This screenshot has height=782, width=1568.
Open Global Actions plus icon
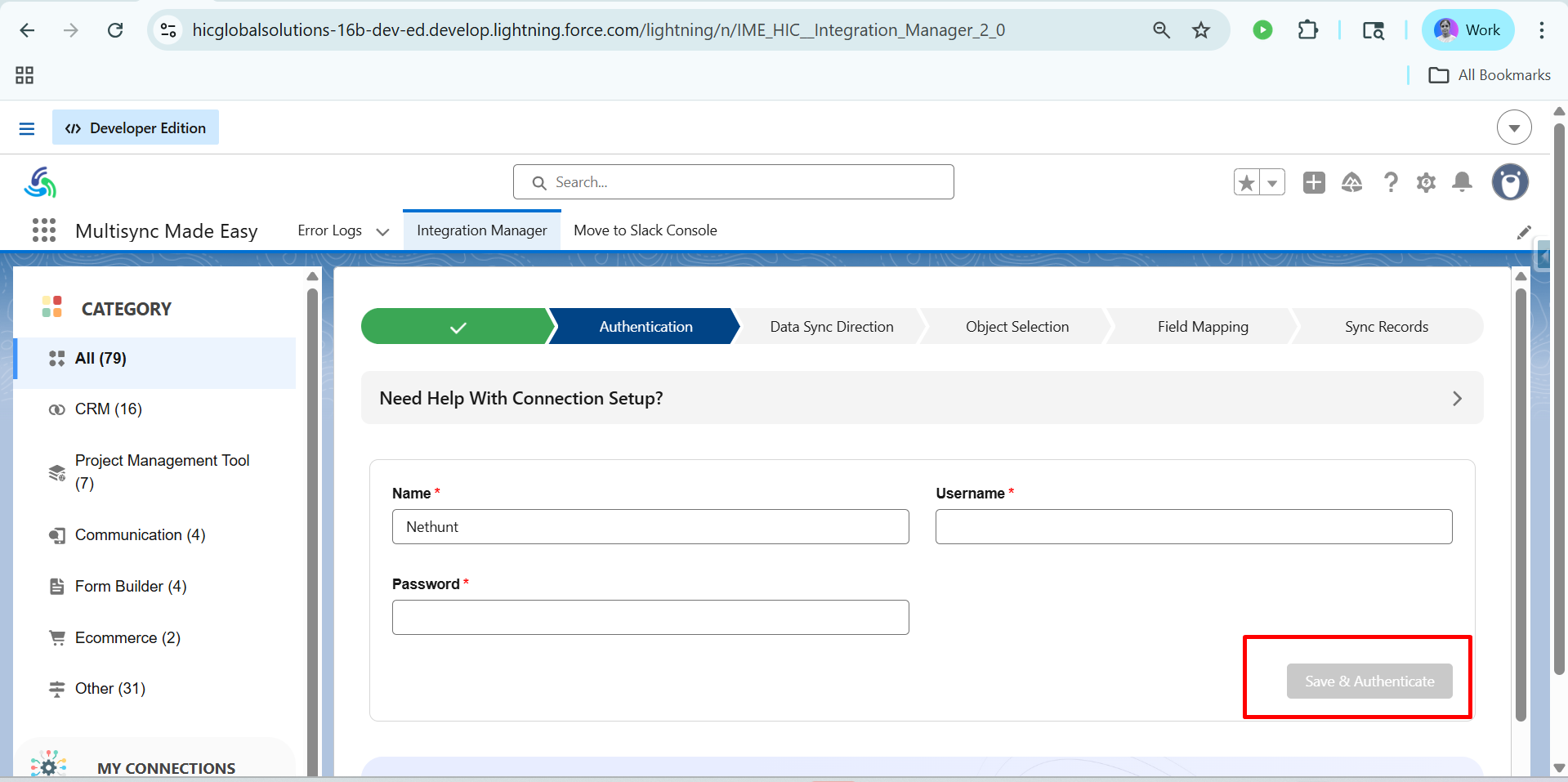coord(1314,182)
